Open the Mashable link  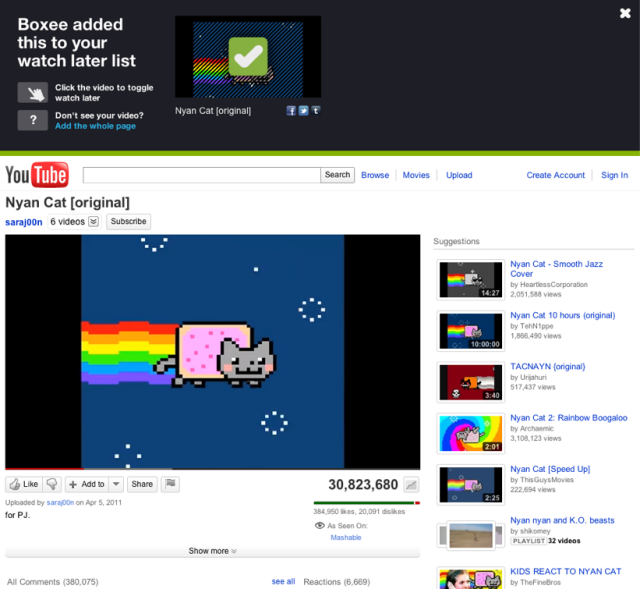(x=346, y=538)
